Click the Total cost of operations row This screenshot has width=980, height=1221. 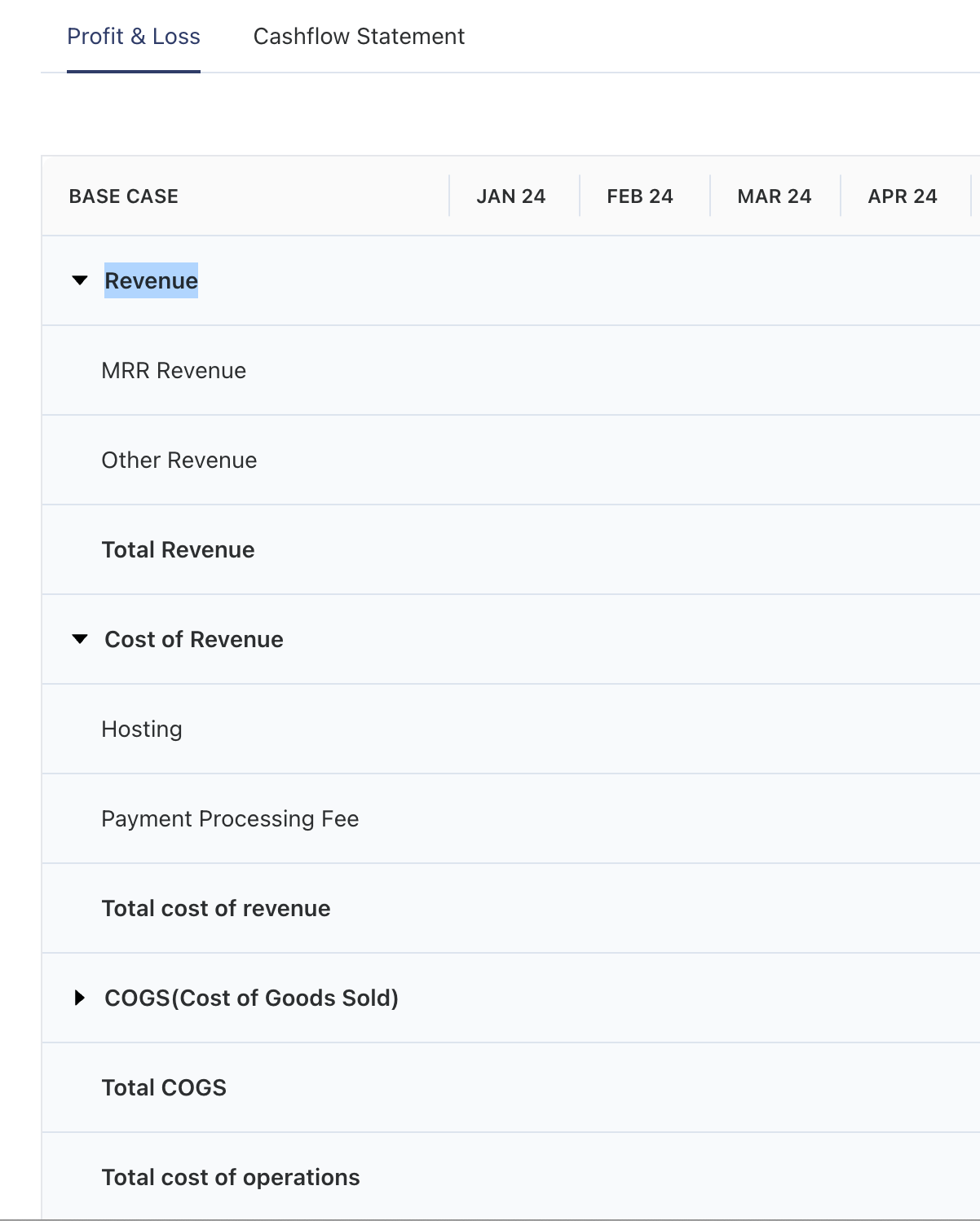(x=230, y=1177)
